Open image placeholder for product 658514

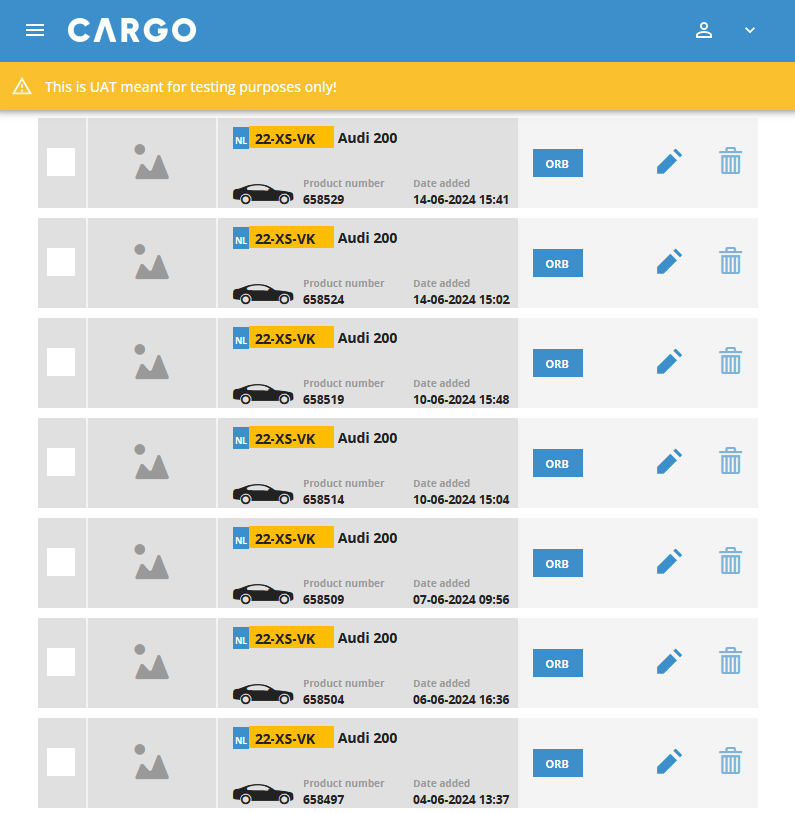(152, 463)
